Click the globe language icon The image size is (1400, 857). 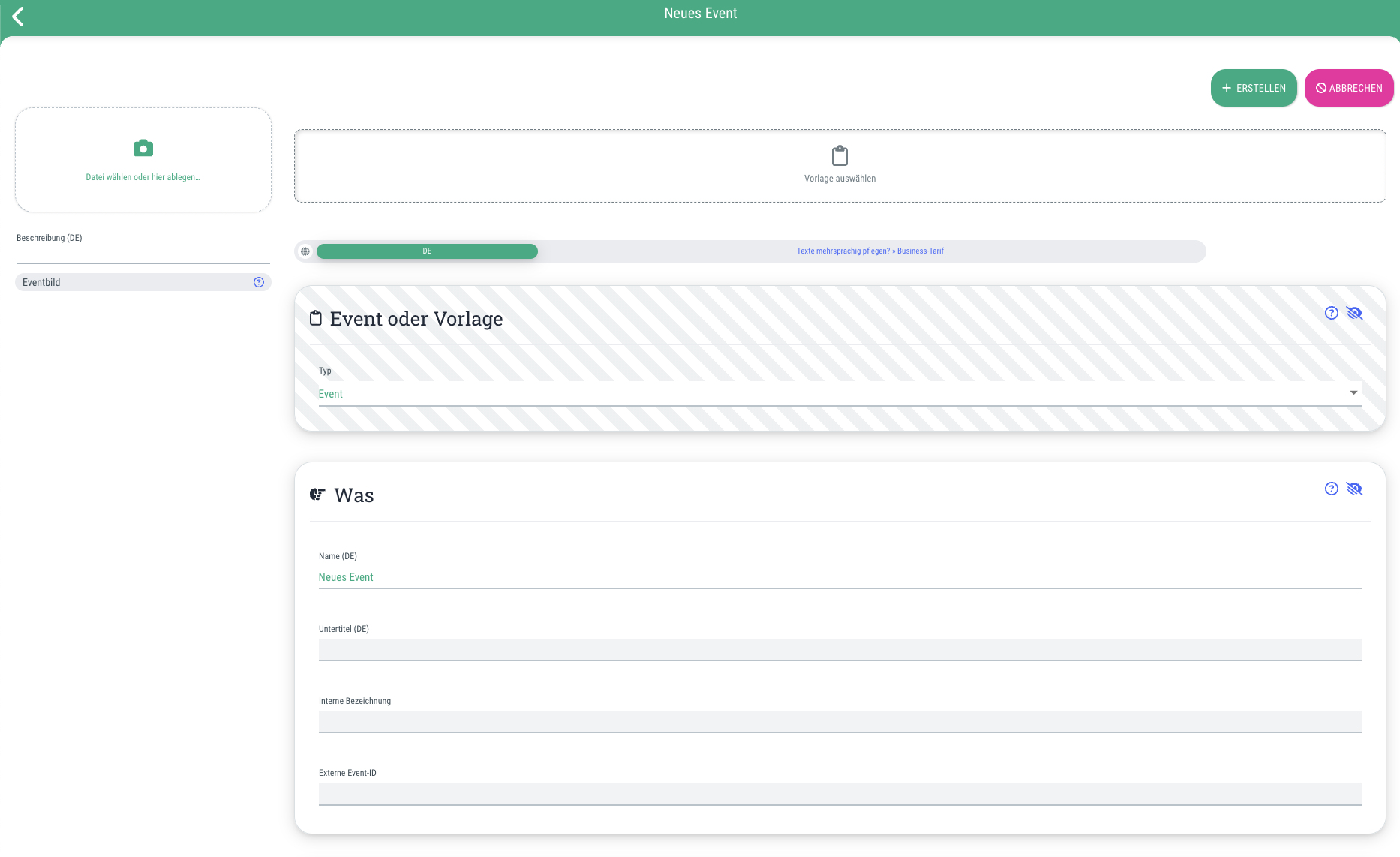tap(305, 251)
